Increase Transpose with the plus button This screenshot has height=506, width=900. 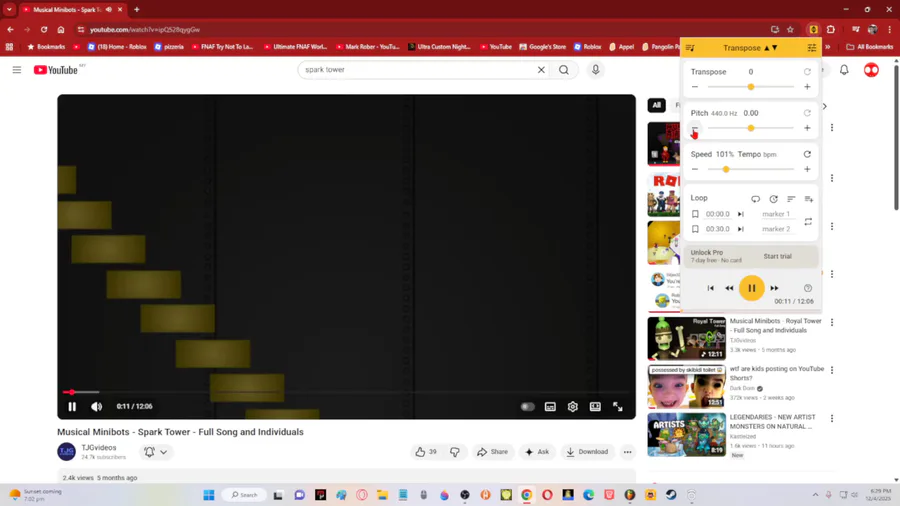(x=807, y=87)
